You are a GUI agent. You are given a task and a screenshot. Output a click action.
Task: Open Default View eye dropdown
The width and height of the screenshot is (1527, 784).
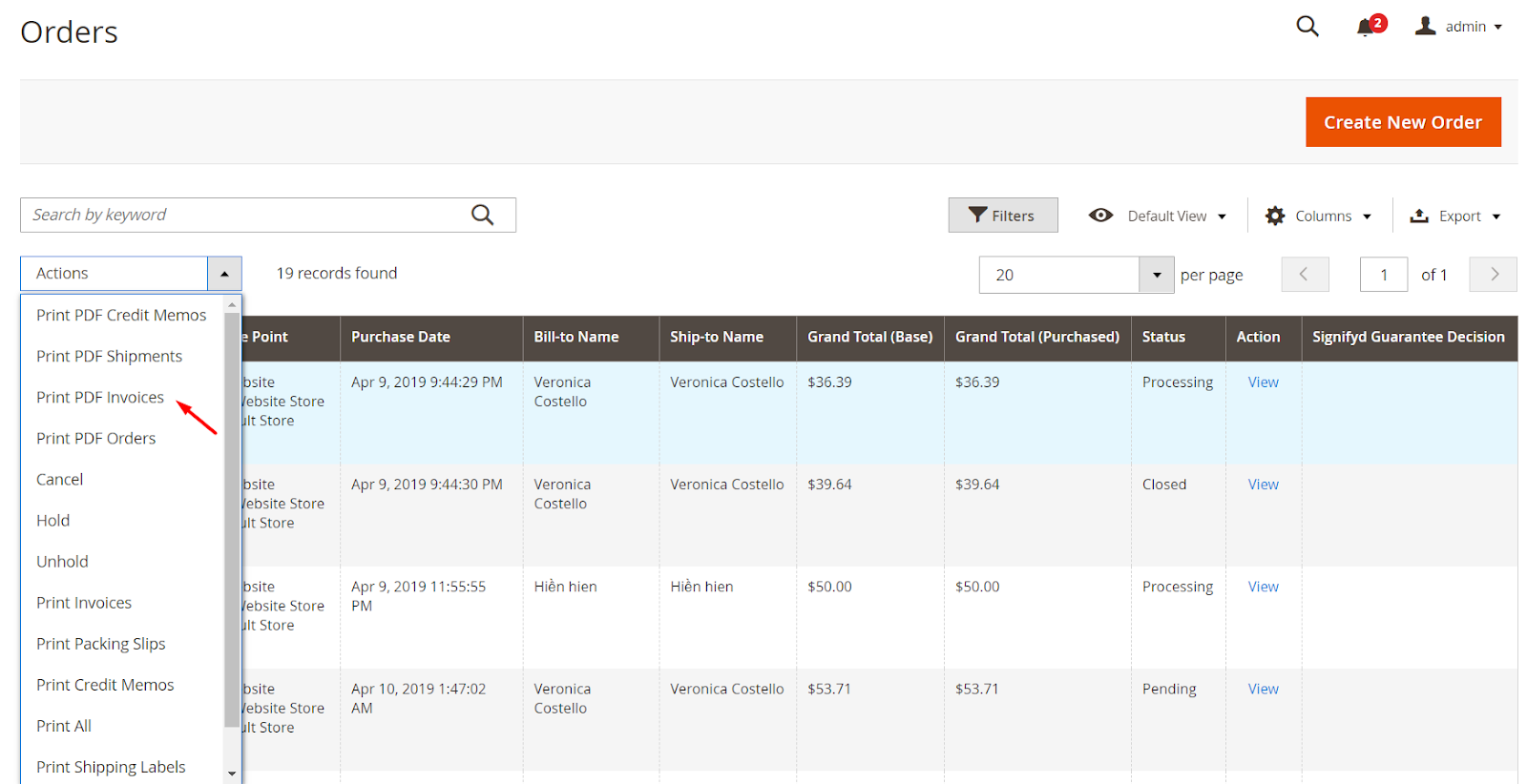[1100, 216]
